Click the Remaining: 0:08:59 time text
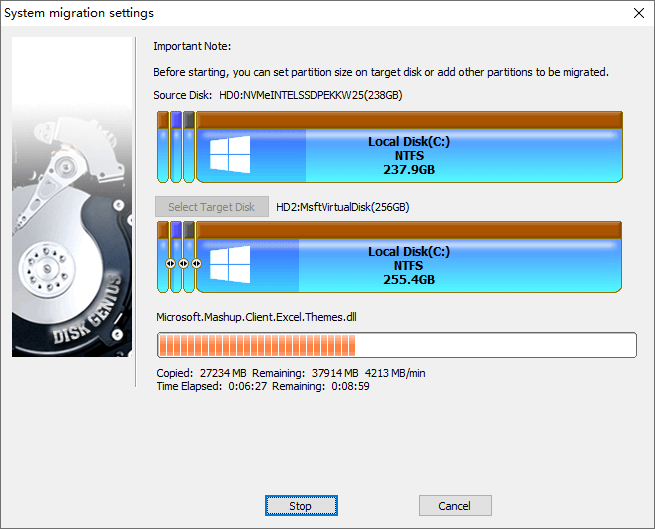The width and height of the screenshot is (655, 529). point(321,386)
